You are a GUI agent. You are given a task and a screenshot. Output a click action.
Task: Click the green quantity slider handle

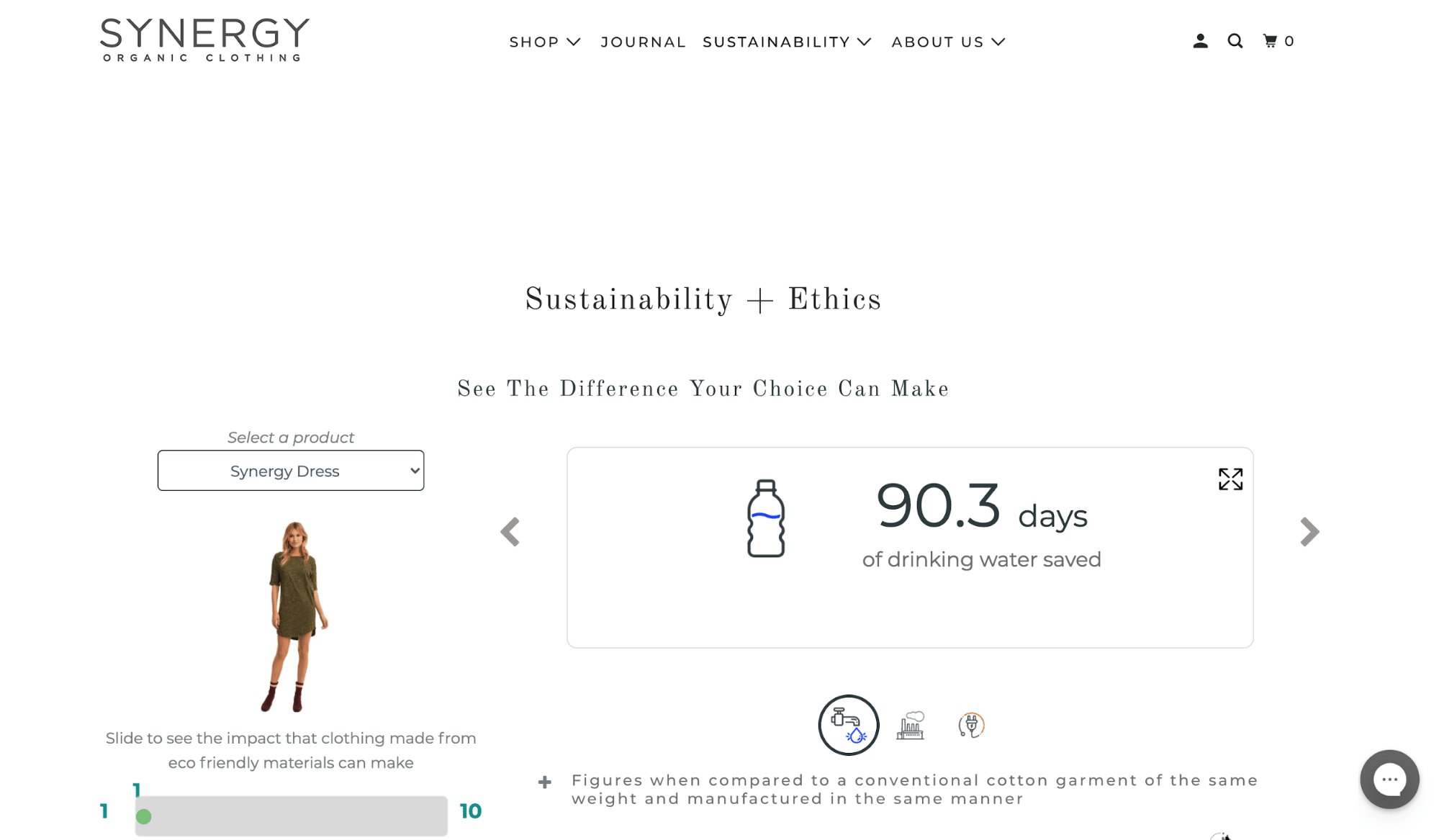tap(144, 817)
